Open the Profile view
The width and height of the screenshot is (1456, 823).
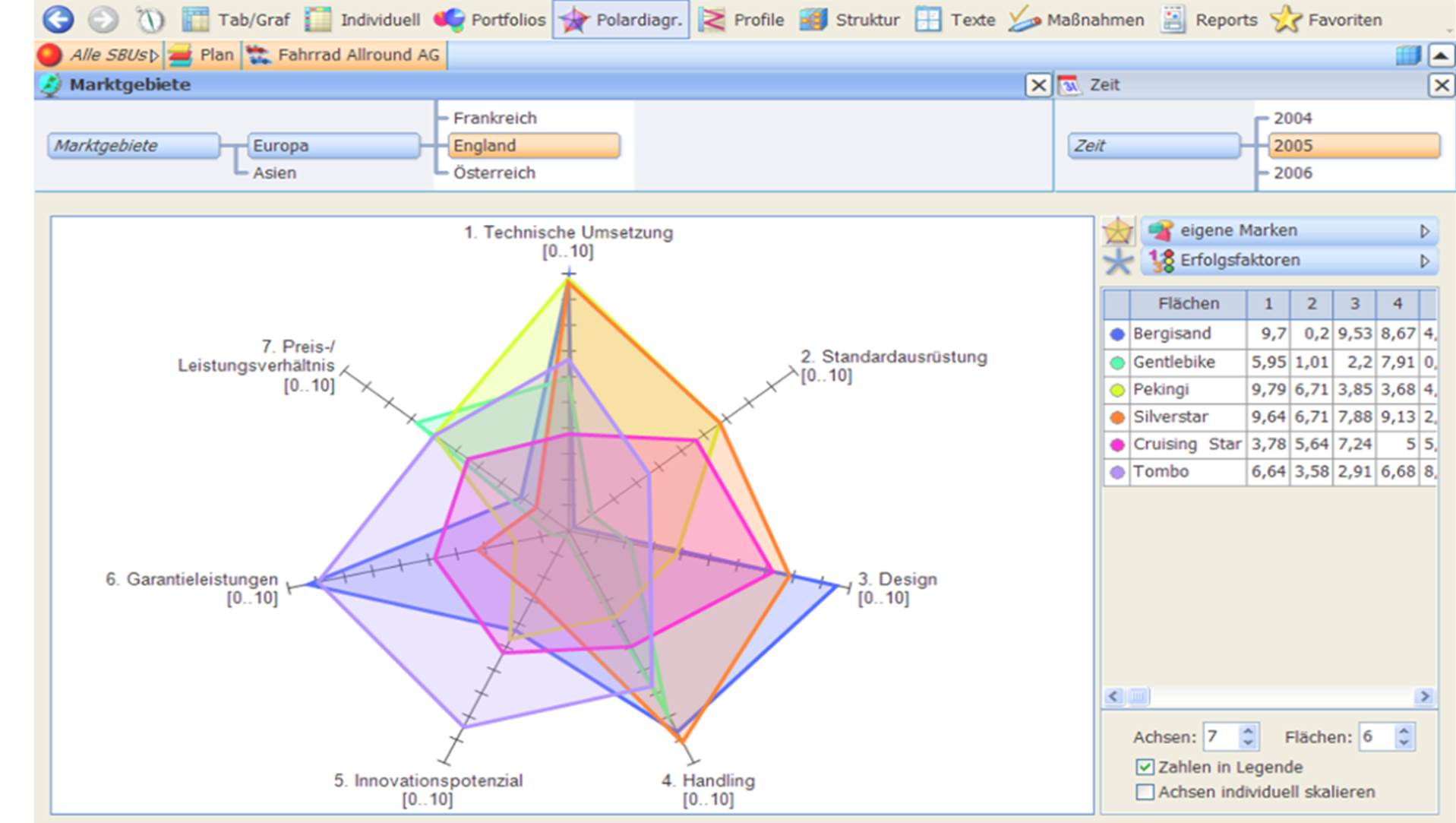point(741,20)
